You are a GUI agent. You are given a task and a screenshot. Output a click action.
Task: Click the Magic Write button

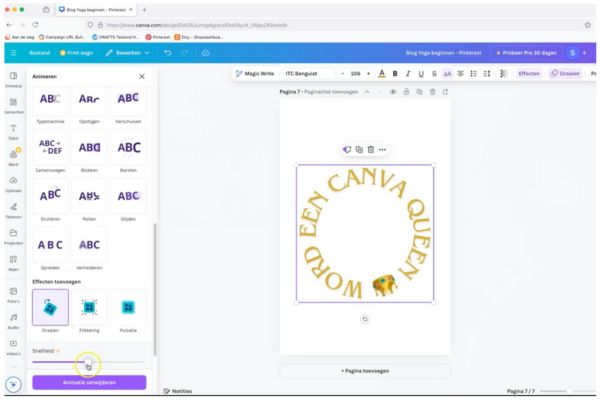(x=255, y=73)
